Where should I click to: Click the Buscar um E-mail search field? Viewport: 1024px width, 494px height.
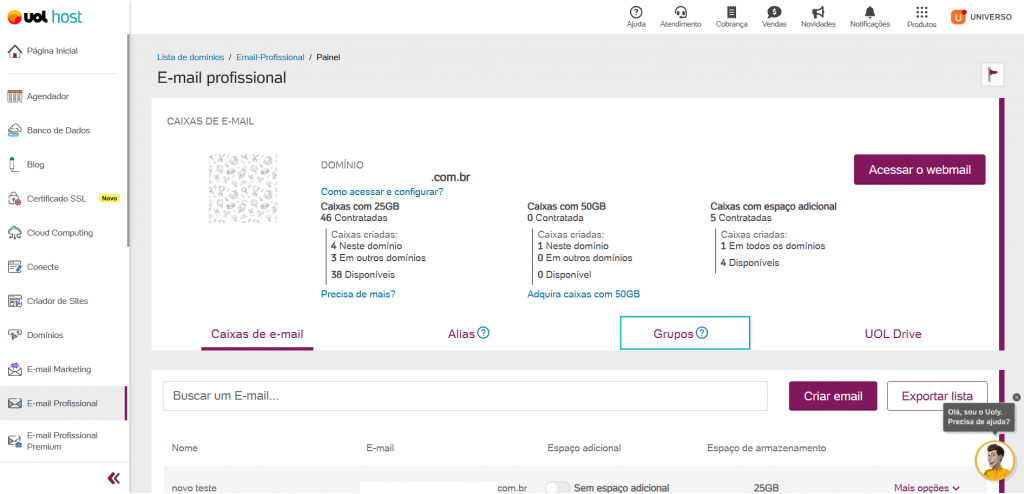tap(465, 396)
